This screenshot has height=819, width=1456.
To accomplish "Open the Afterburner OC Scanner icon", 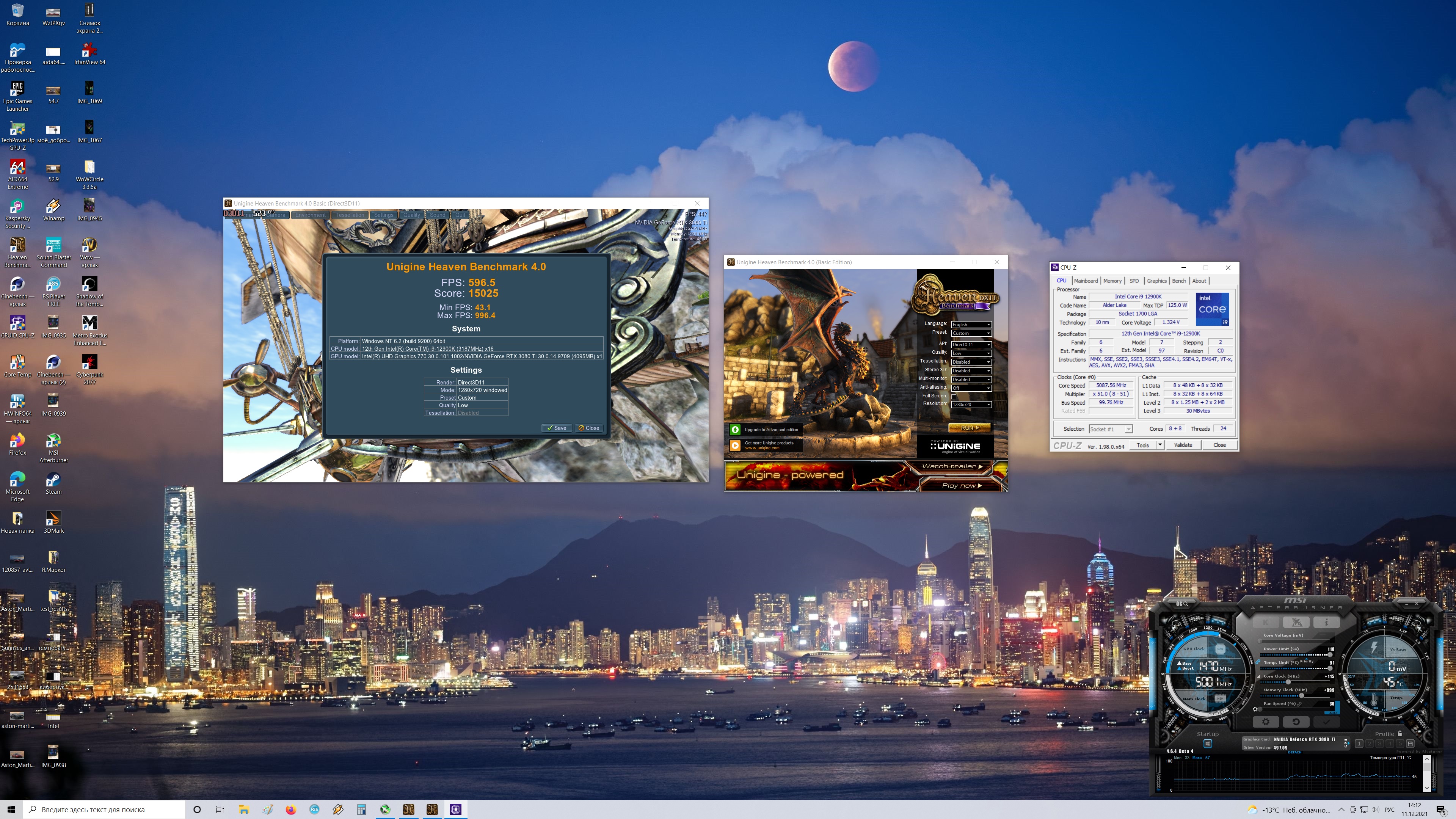I will click(x=1183, y=604).
